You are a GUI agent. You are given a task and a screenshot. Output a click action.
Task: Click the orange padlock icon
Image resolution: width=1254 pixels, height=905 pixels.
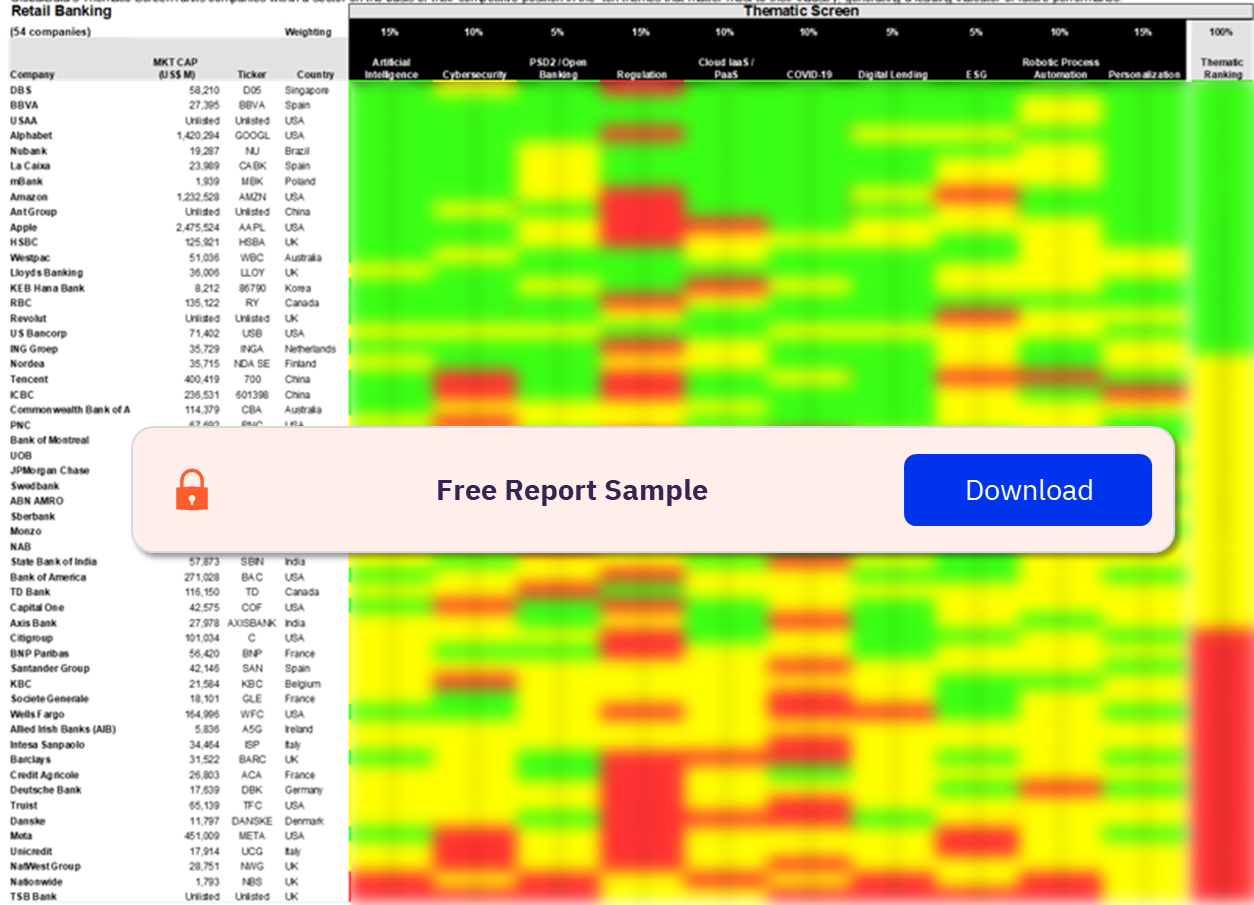tap(192, 490)
